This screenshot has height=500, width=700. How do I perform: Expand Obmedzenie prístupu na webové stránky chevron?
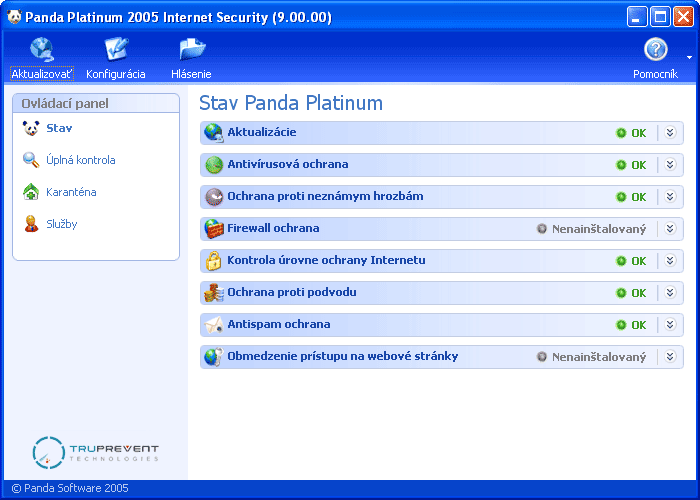click(x=670, y=357)
